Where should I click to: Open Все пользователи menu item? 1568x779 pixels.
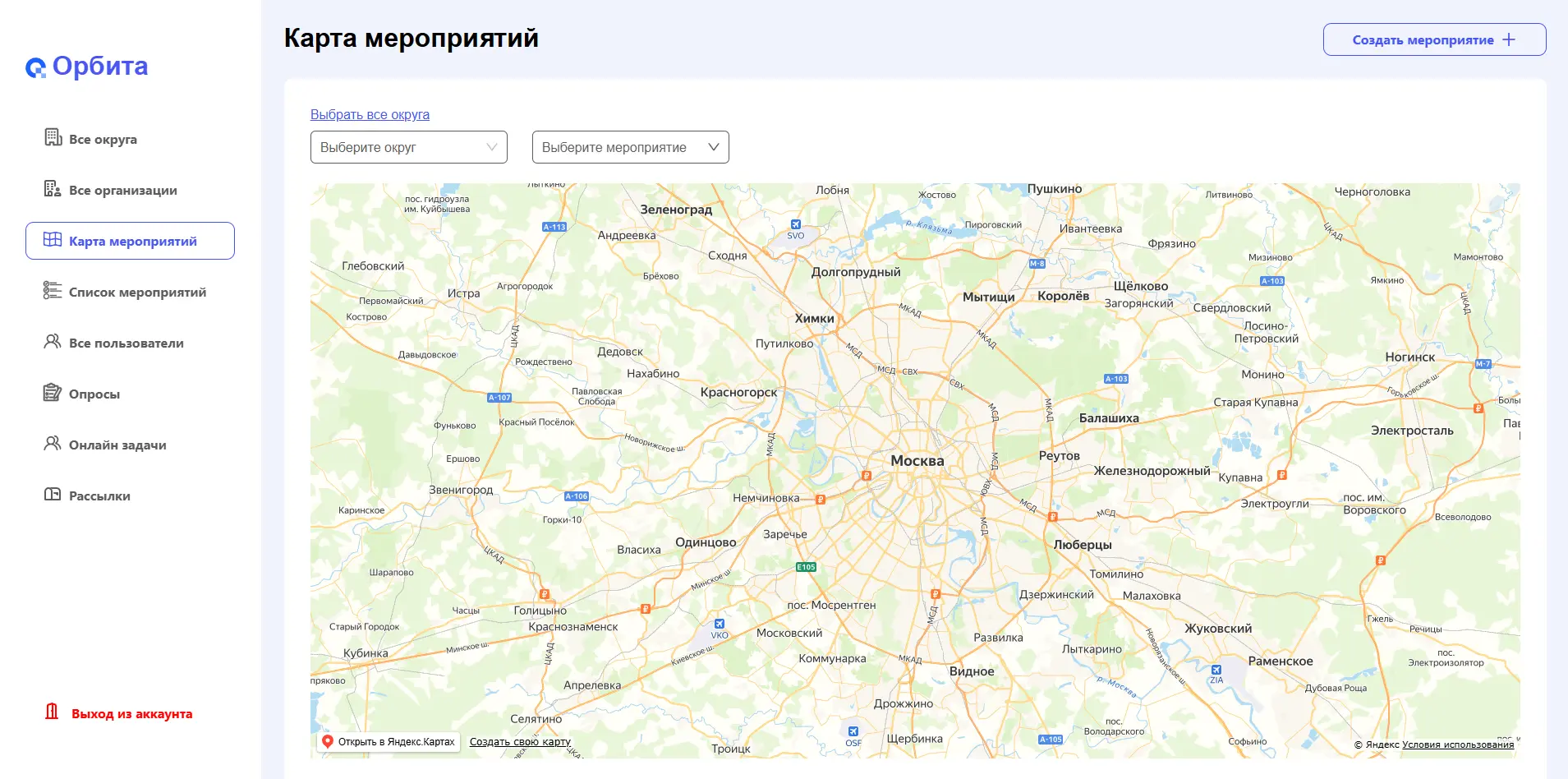click(x=130, y=343)
